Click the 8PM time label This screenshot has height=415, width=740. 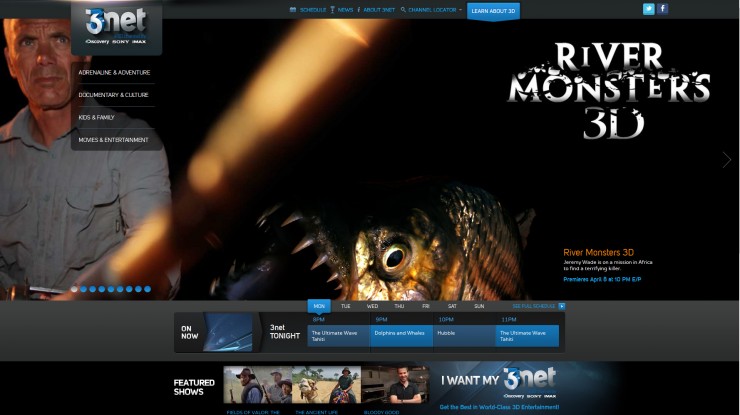[x=319, y=320]
